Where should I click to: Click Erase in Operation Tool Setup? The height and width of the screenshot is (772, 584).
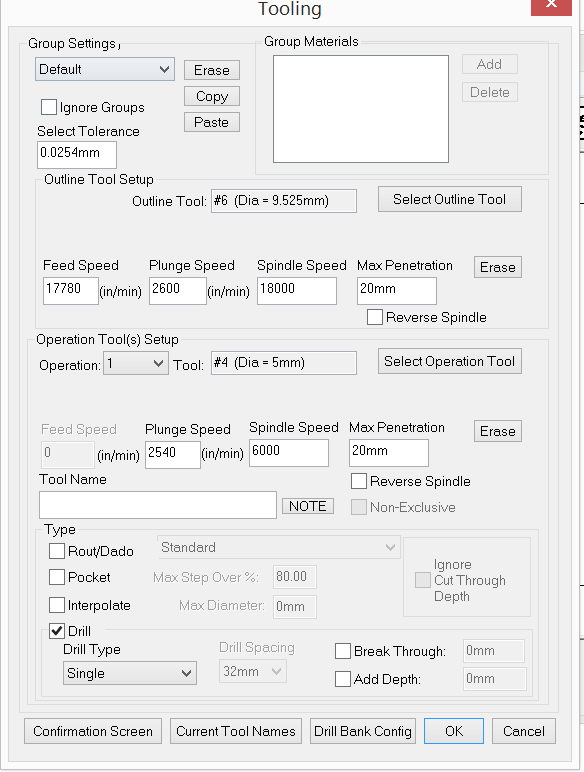(498, 431)
